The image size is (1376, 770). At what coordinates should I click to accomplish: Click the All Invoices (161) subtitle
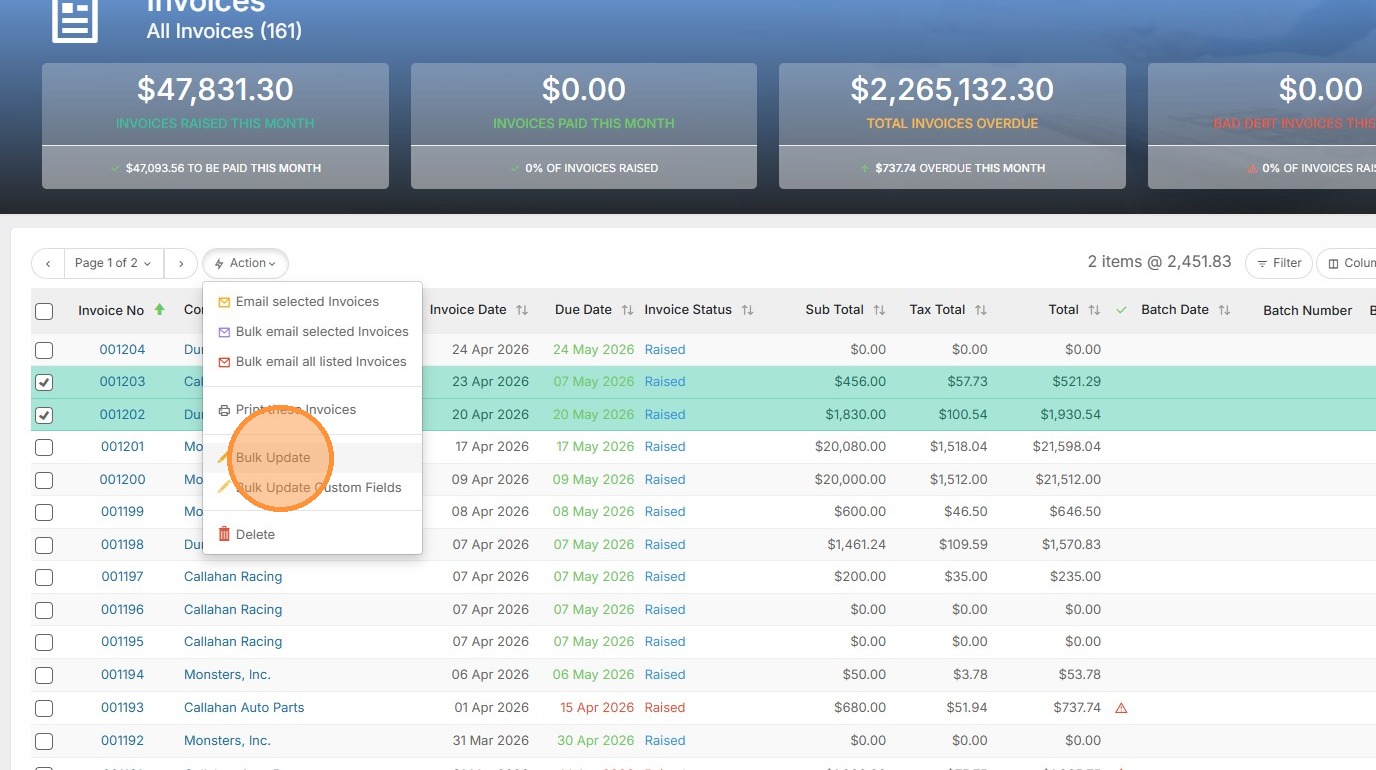(x=224, y=31)
